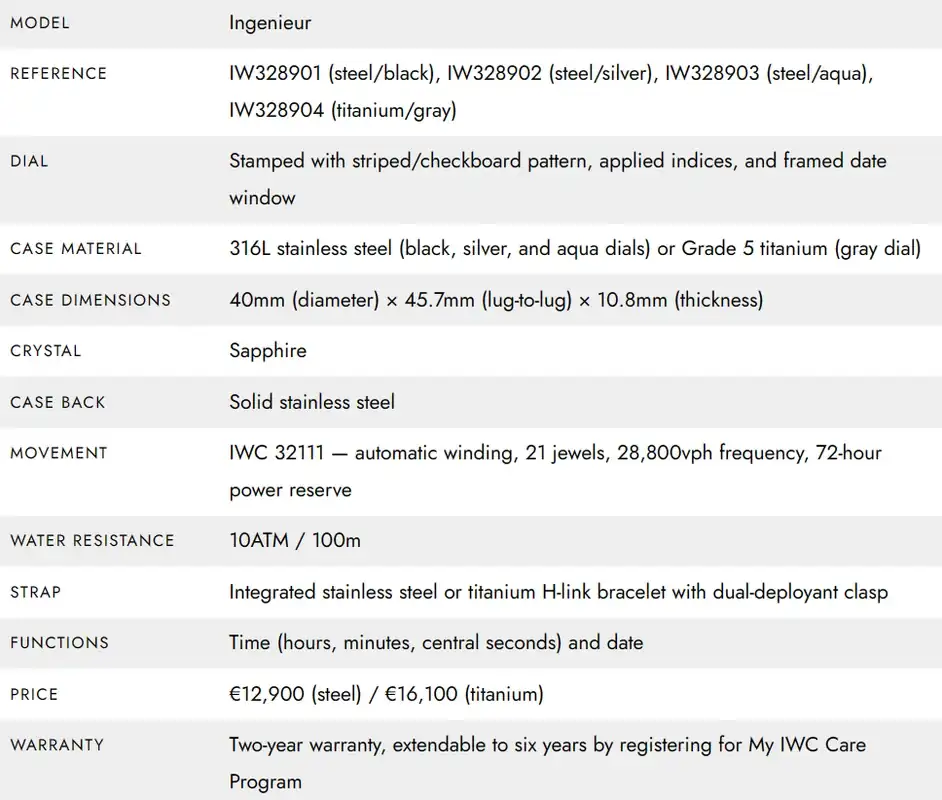The height and width of the screenshot is (800, 942).
Task: Click the €12,900 steel price text
Action: click(x=295, y=694)
